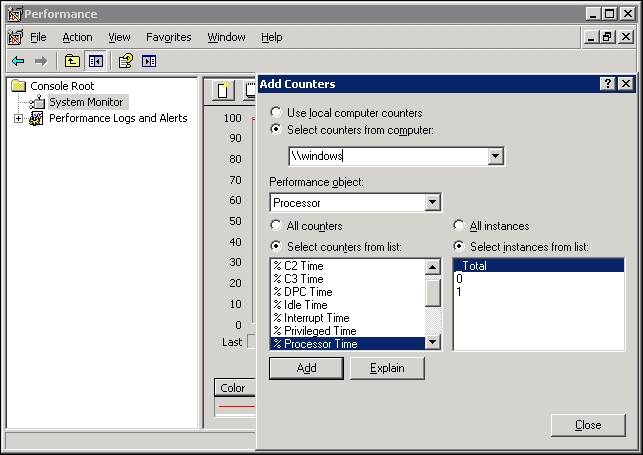Click the Performance Logs and Alerts icon
The width and height of the screenshot is (643, 455).
(x=37, y=118)
